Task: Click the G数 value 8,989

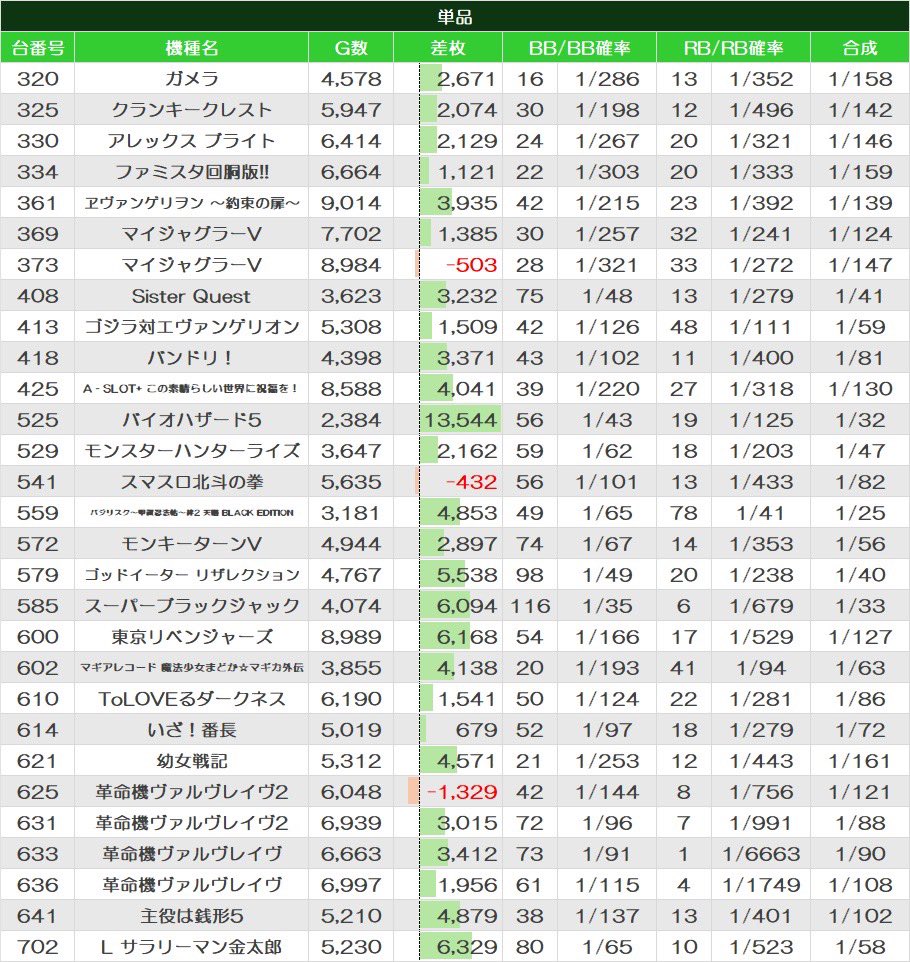Action: pyautogui.click(x=351, y=636)
